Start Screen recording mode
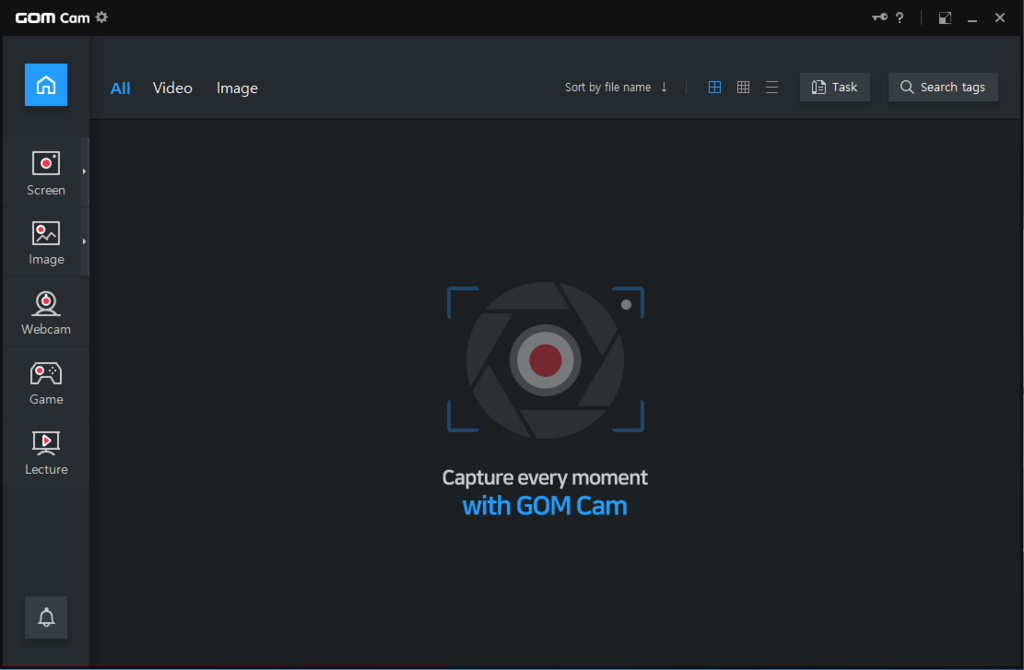Image resolution: width=1024 pixels, height=670 pixels. click(x=46, y=172)
